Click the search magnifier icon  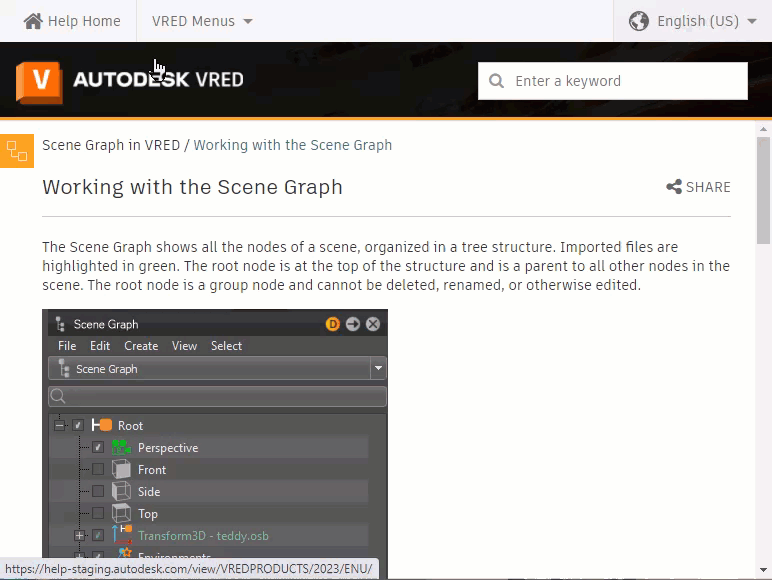pos(496,81)
